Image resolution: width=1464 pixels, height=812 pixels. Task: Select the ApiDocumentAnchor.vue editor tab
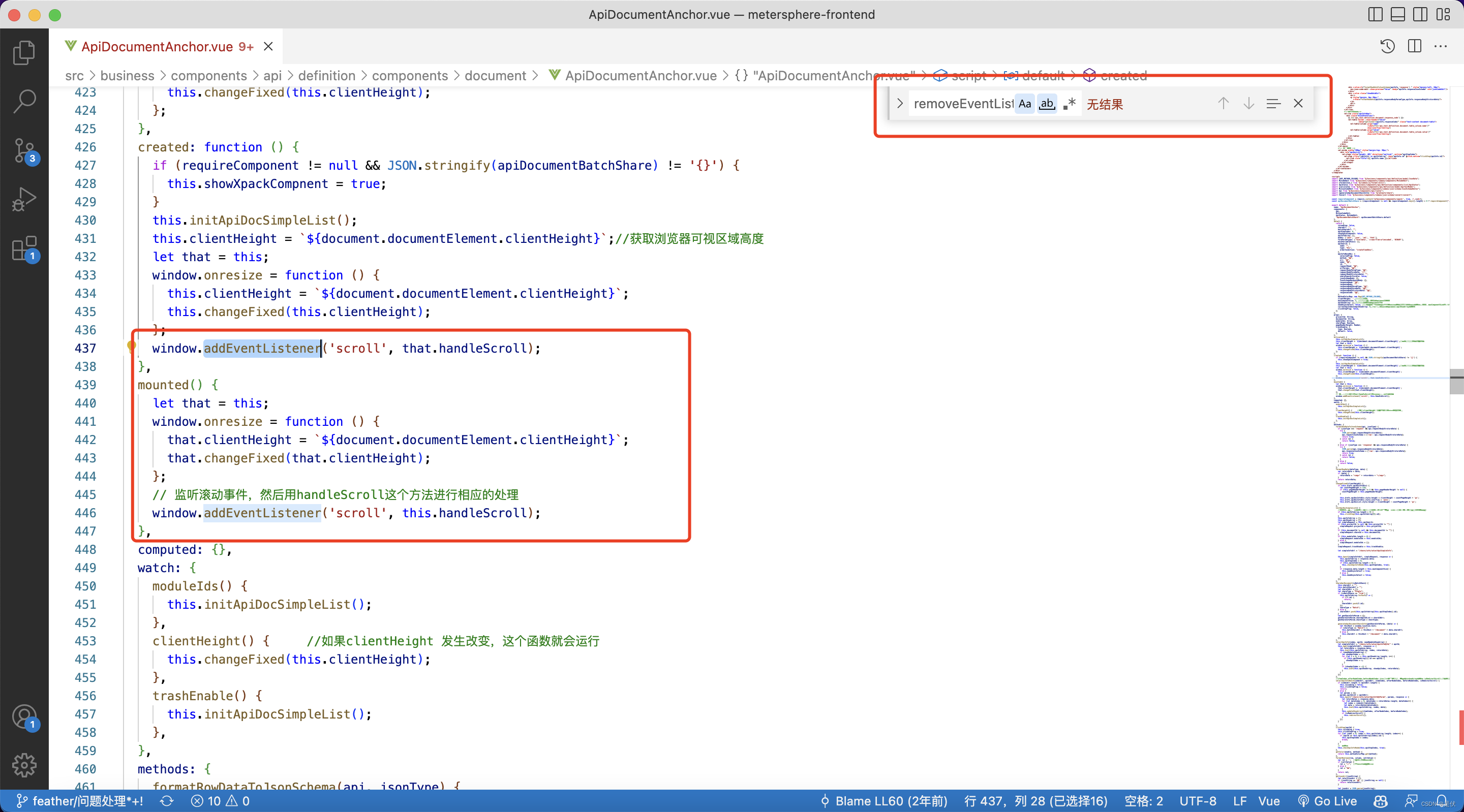click(157, 47)
